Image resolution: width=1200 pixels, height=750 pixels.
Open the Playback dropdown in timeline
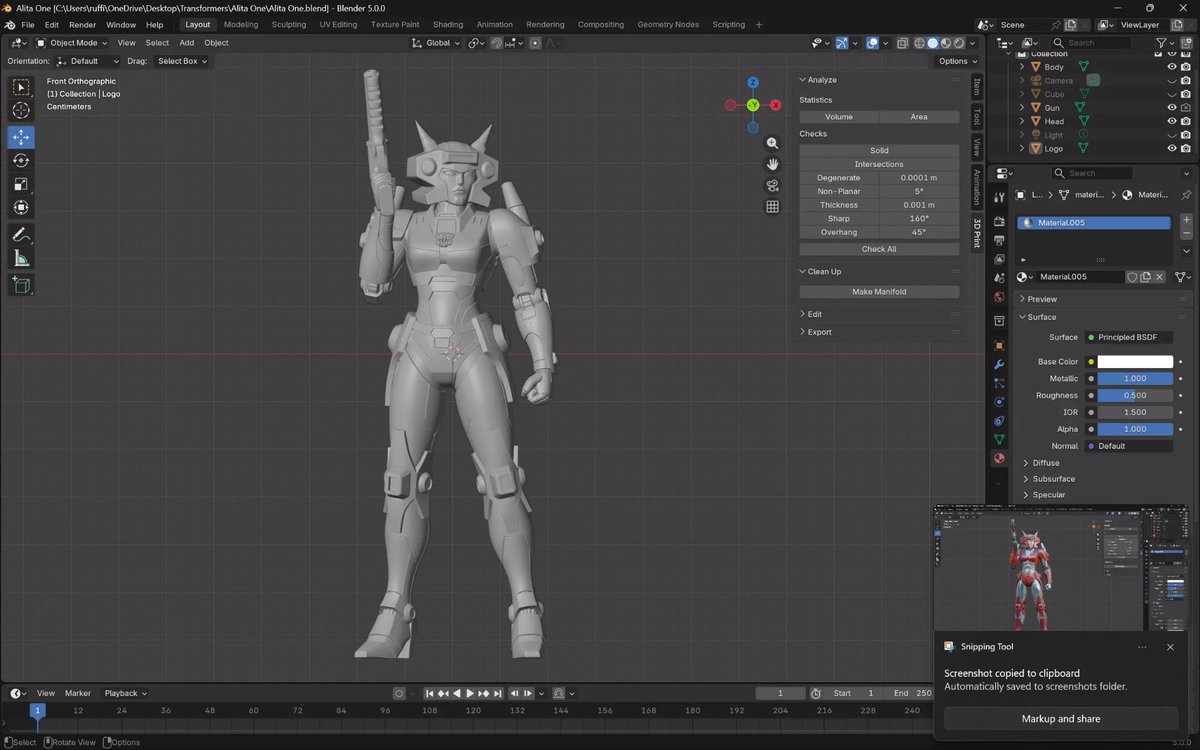coord(126,693)
